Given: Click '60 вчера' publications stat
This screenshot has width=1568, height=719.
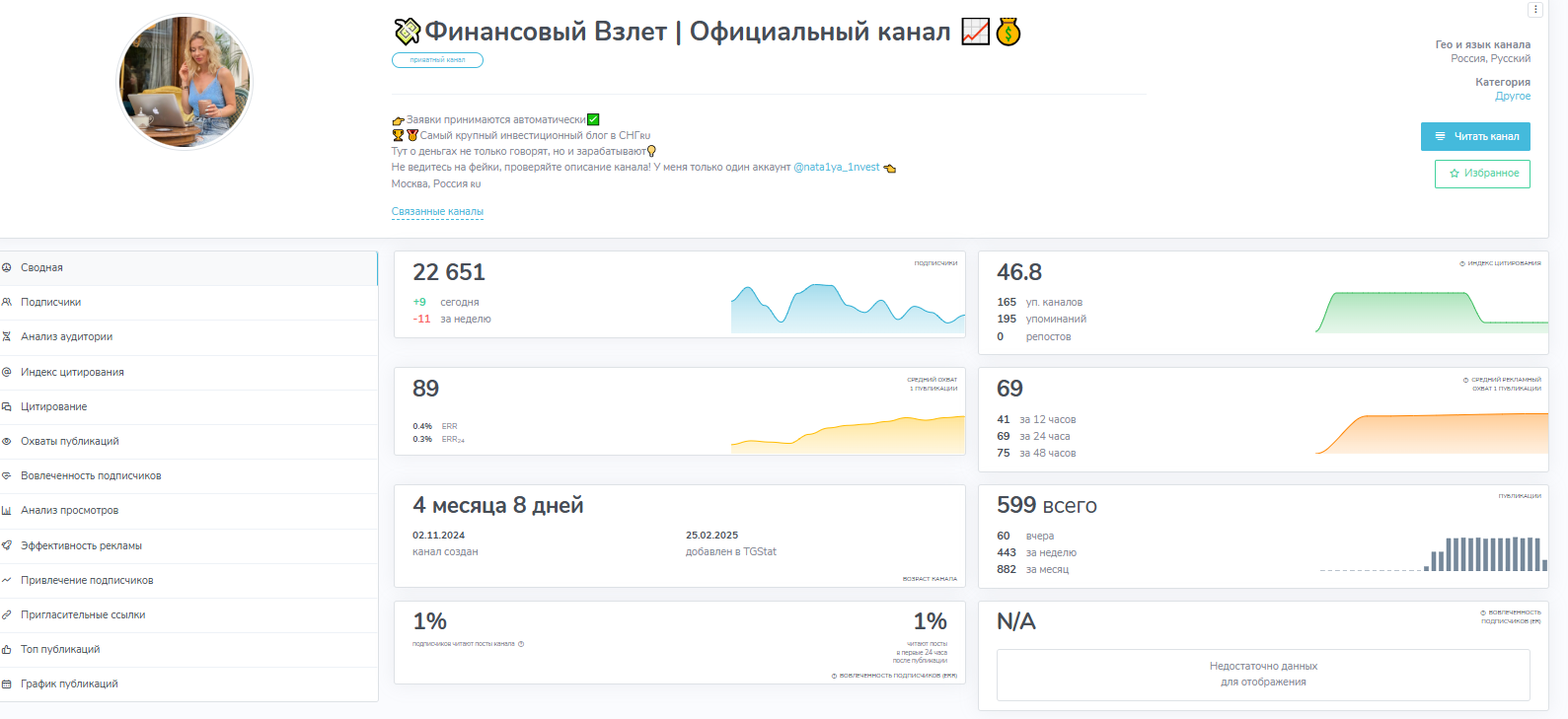Looking at the screenshot, I should (x=1025, y=537).
